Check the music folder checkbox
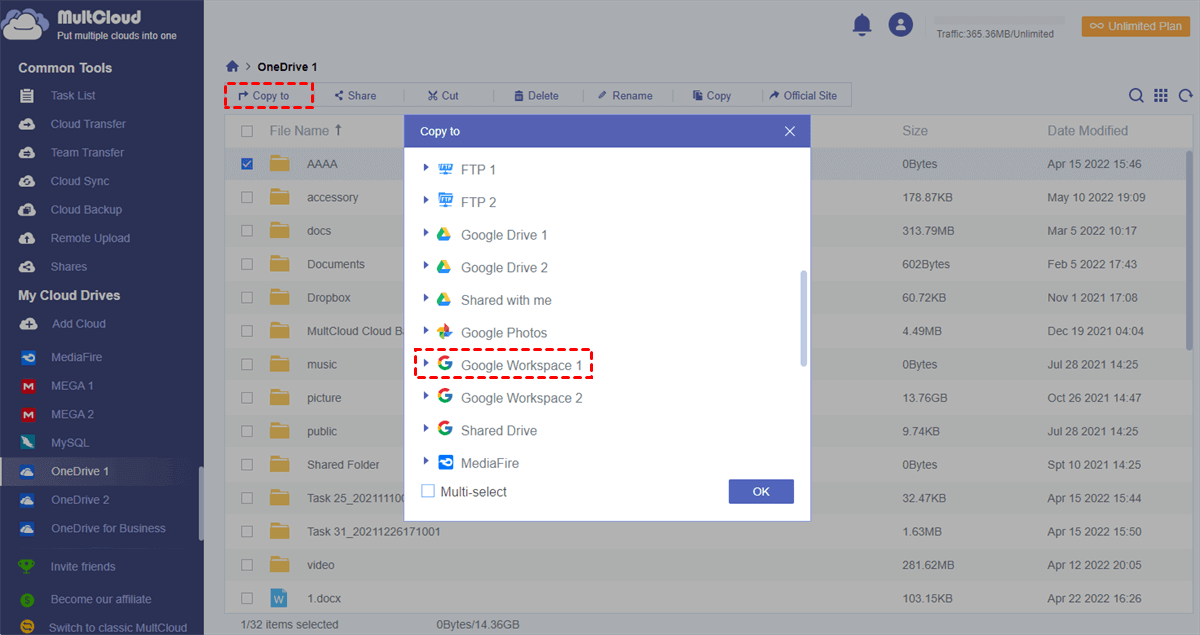Viewport: 1200px width, 635px height. (247, 365)
